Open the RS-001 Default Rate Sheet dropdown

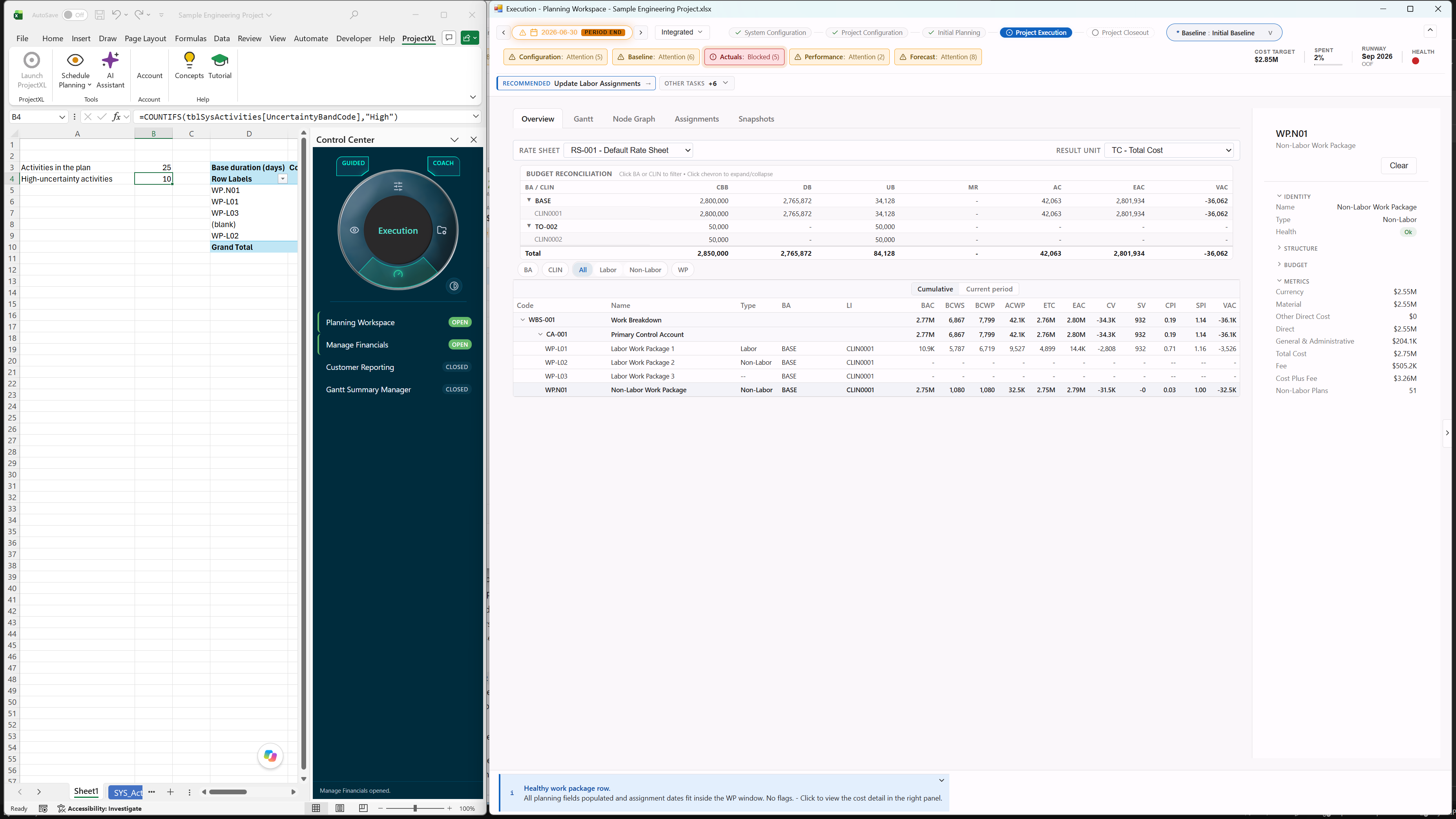629,150
